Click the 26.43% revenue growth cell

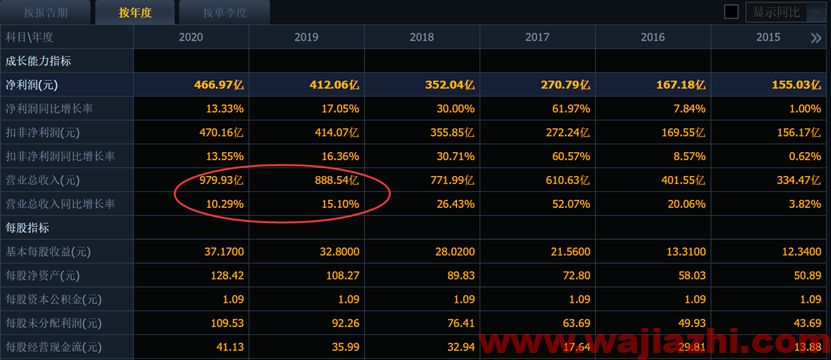422,204
